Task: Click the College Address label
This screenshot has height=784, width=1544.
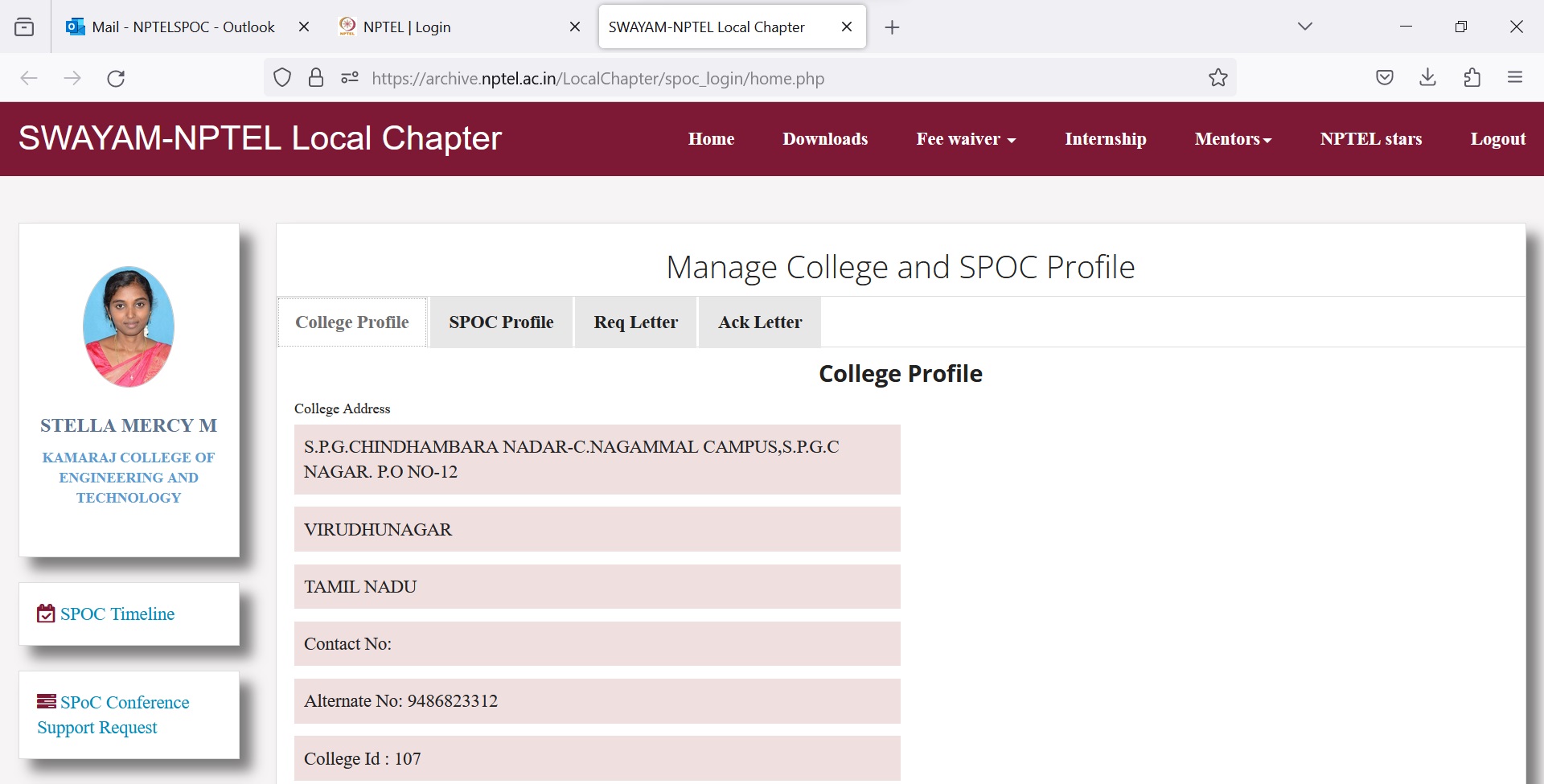Action: pos(342,408)
